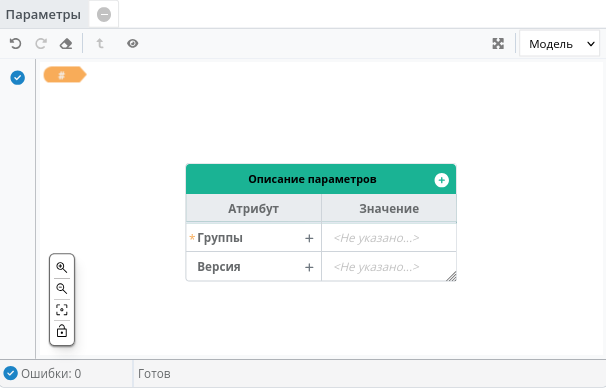The image size is (606, 389).
Task: Click the redo arrow icon
Action: point(41,44)
